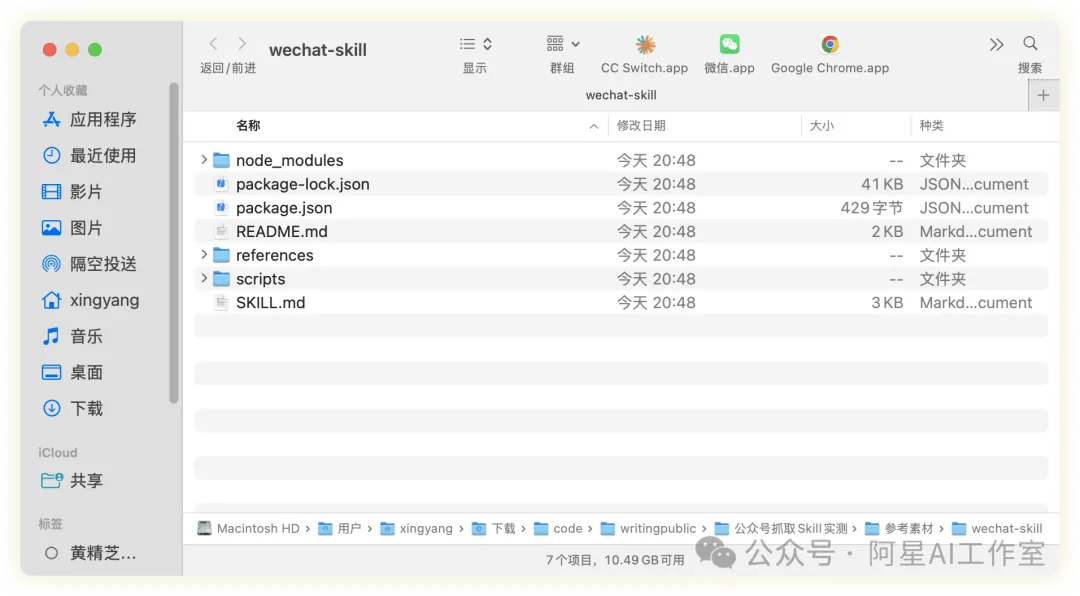Jump to 用户 in path bar
This screenshot has height=596, width=1080.
[340, 528]
